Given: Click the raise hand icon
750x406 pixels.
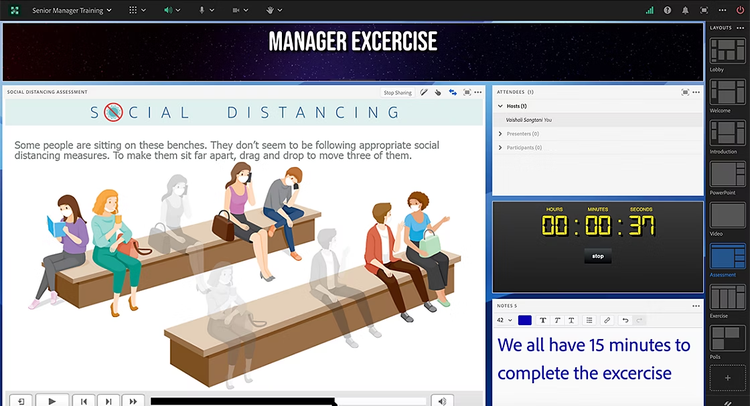Looking at the screenshot, I should coord(270,10).
